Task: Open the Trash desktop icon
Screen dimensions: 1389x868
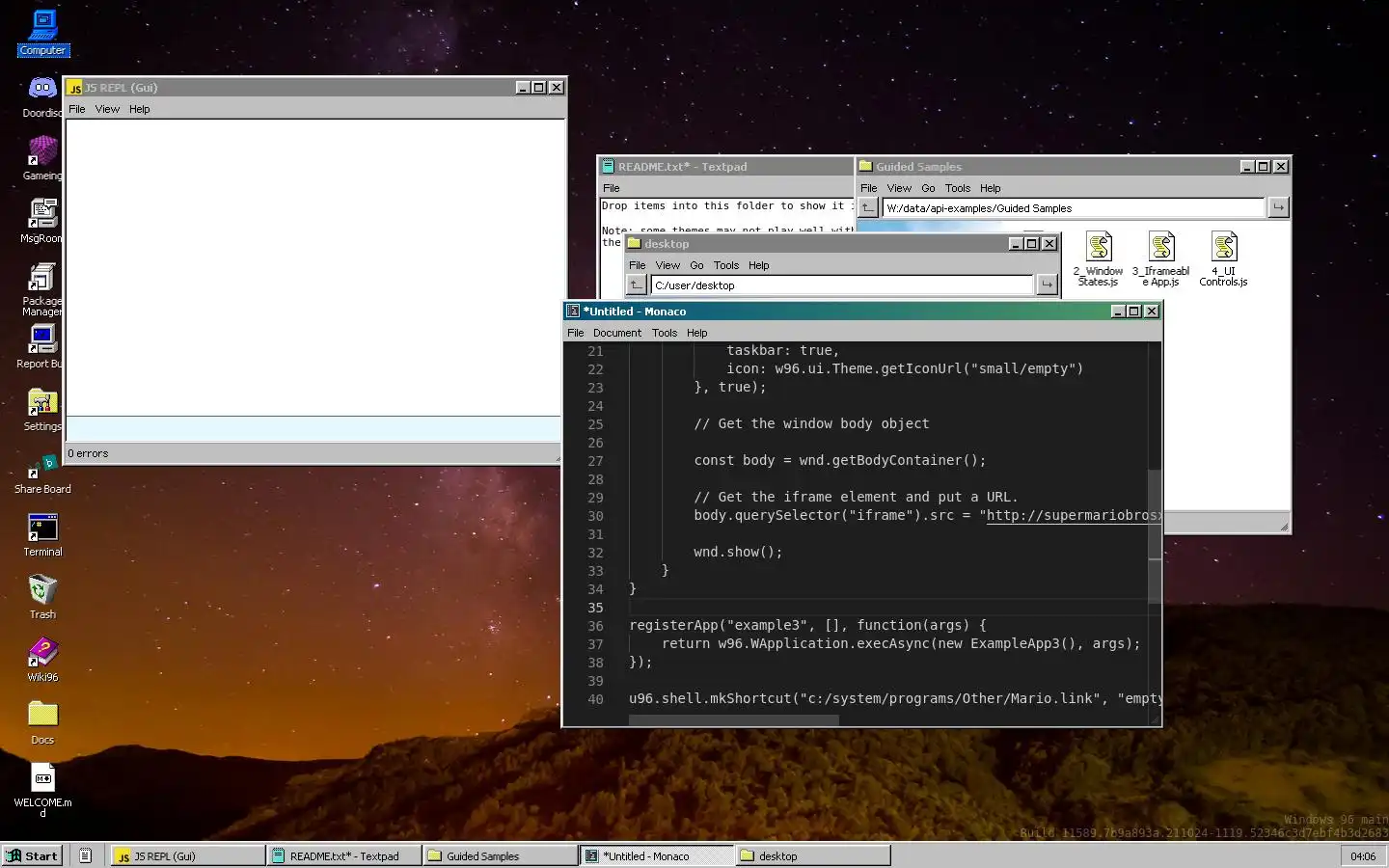Action: tap(42, 597)
